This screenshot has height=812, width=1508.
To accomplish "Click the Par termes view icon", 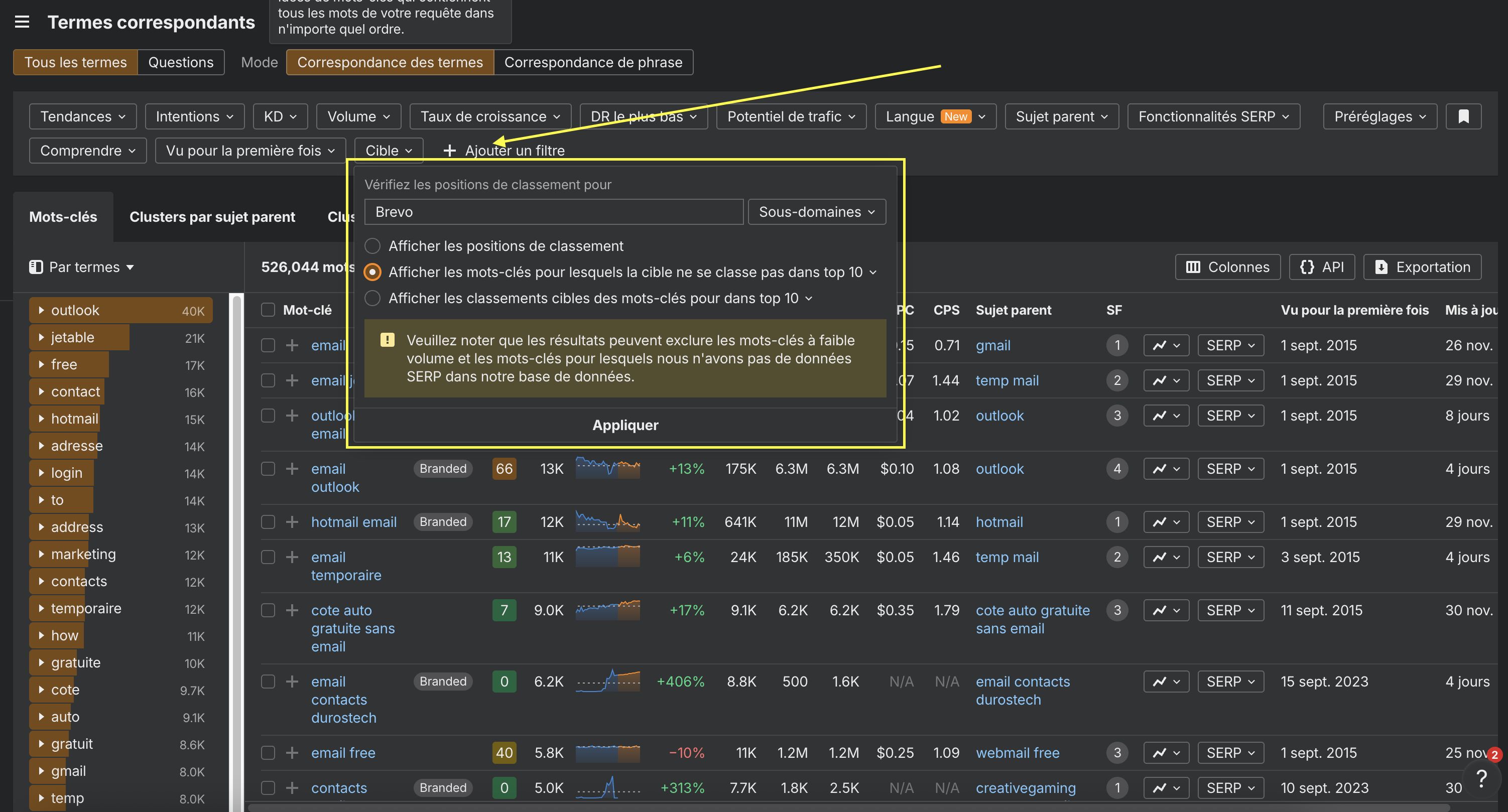I will tap(35, 266).
